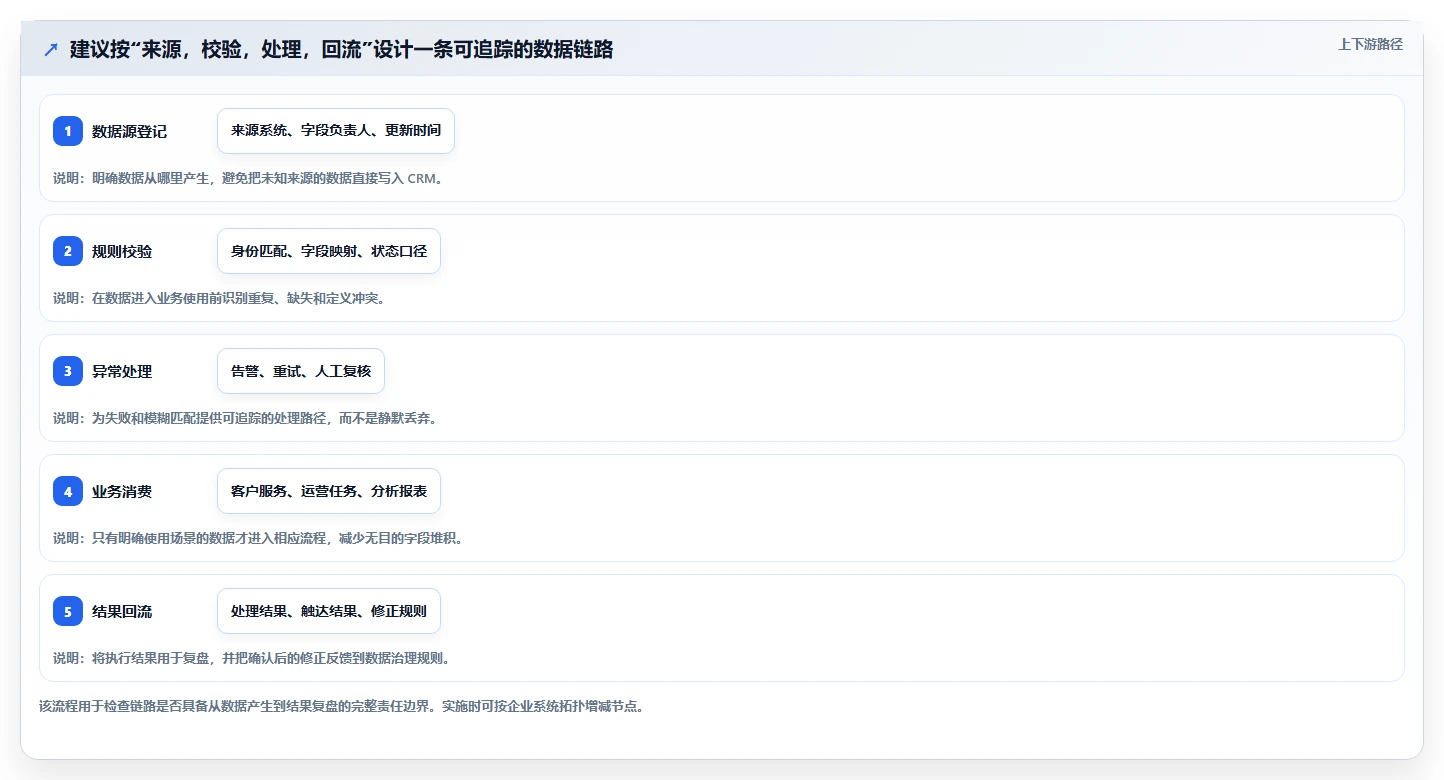Click the arrow icon beside the heading
This screenshot has height=780, width=1444.
click(x=51, y=50)
